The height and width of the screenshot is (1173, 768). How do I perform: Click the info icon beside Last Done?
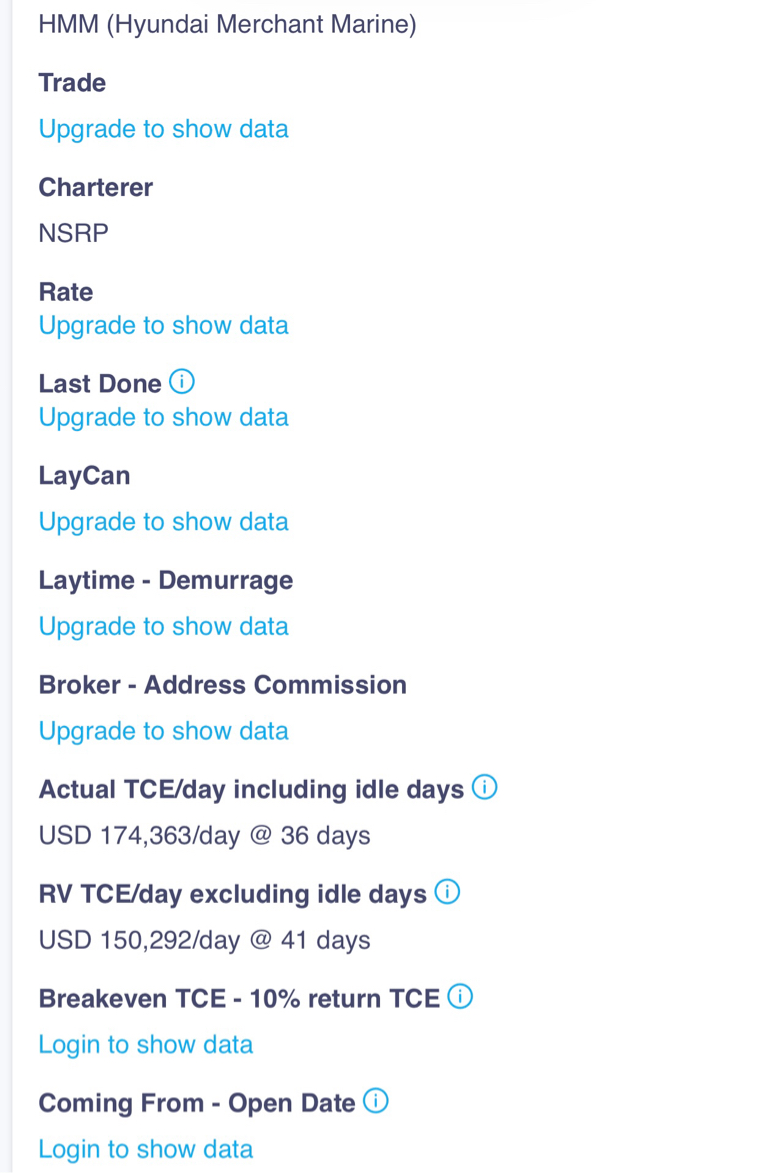click(182, 382)
